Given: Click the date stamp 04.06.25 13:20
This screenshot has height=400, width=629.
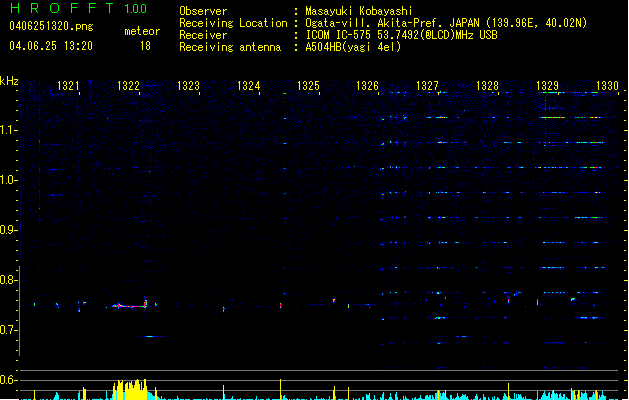Looking at the screenshot, I should click(51, 46).
